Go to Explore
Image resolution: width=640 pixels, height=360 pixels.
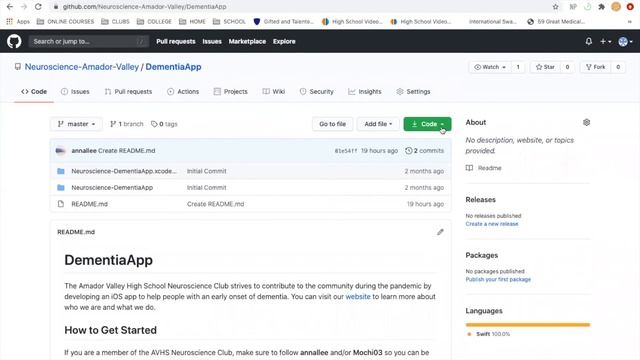tap(284, 41)
